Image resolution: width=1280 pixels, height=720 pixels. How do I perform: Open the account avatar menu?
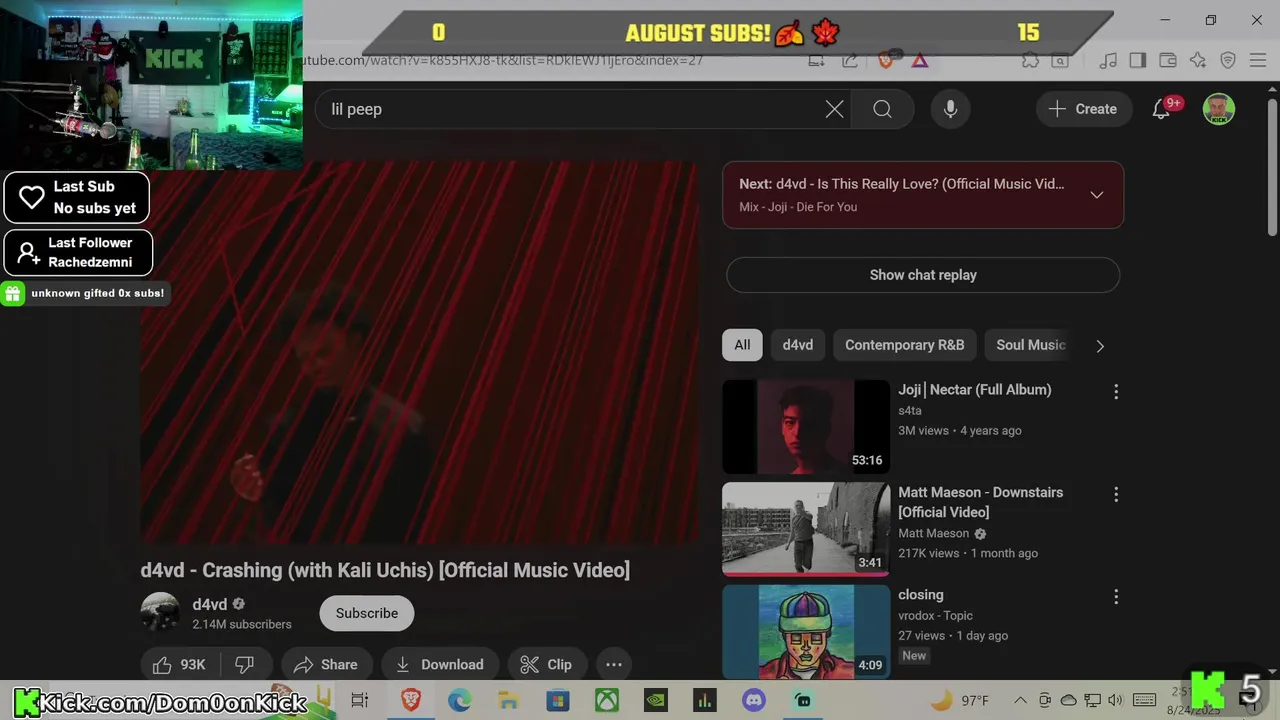click(x=1218, y=109)
